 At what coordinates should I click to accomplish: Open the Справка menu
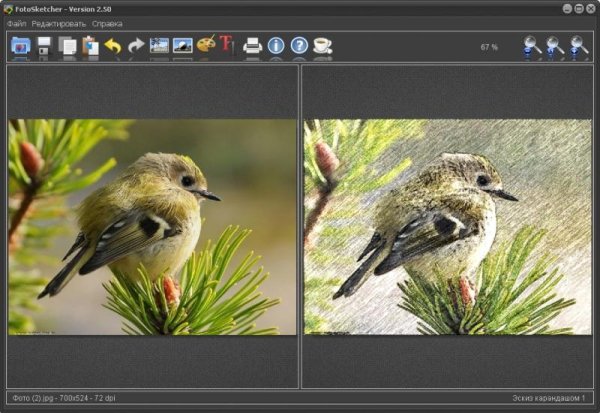pos(107,24)
